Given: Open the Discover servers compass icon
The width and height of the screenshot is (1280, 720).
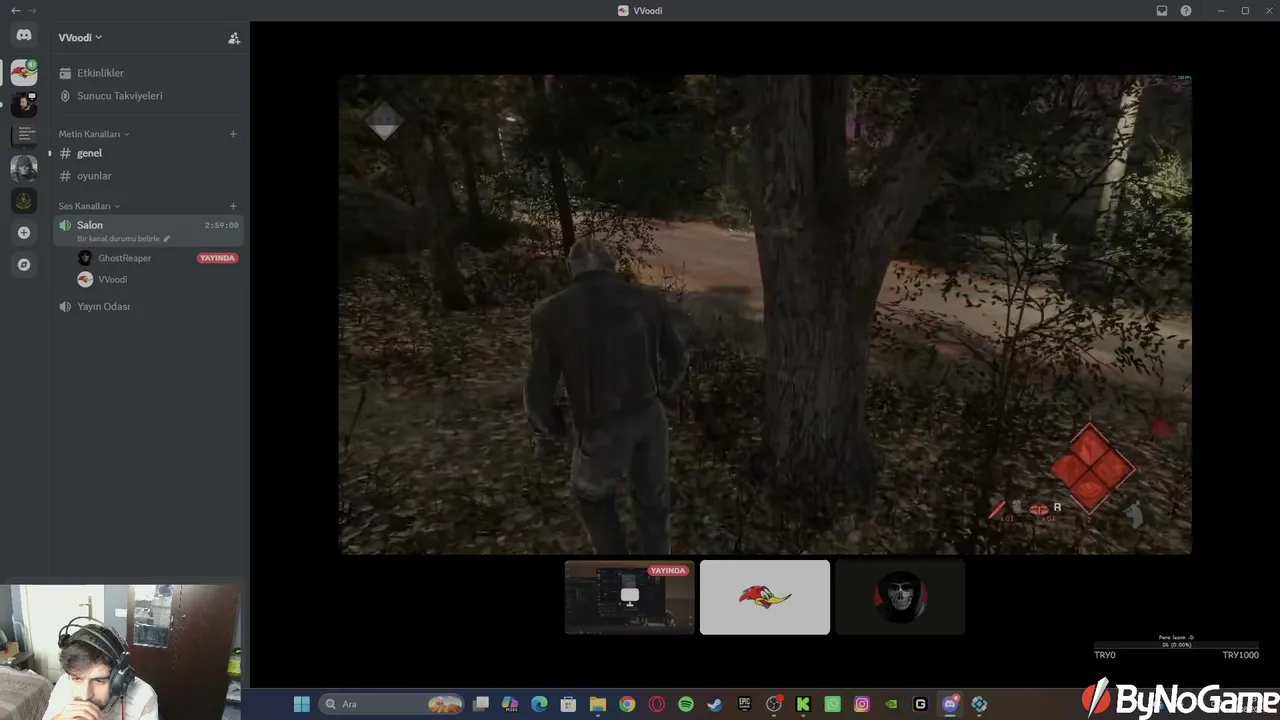Looking at the screenshot, I should point(24,265).
